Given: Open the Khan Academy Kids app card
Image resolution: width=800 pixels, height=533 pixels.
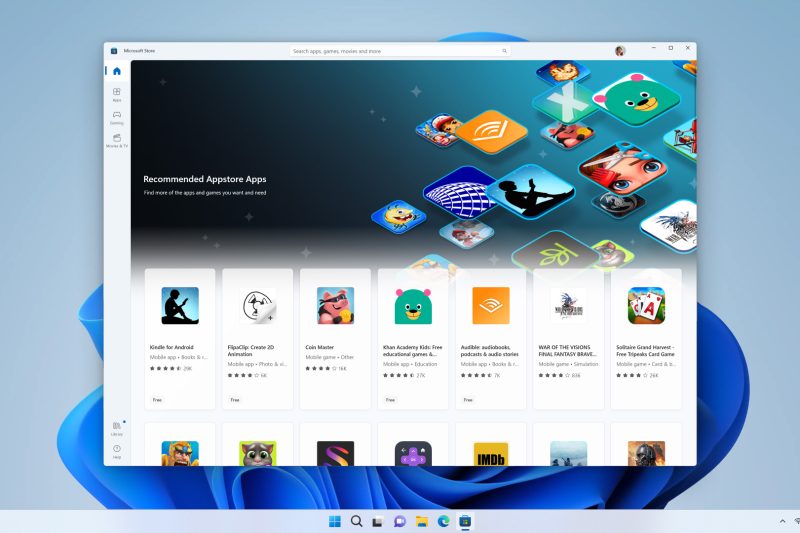Looking at the screenshot, I should coord(413,339).
